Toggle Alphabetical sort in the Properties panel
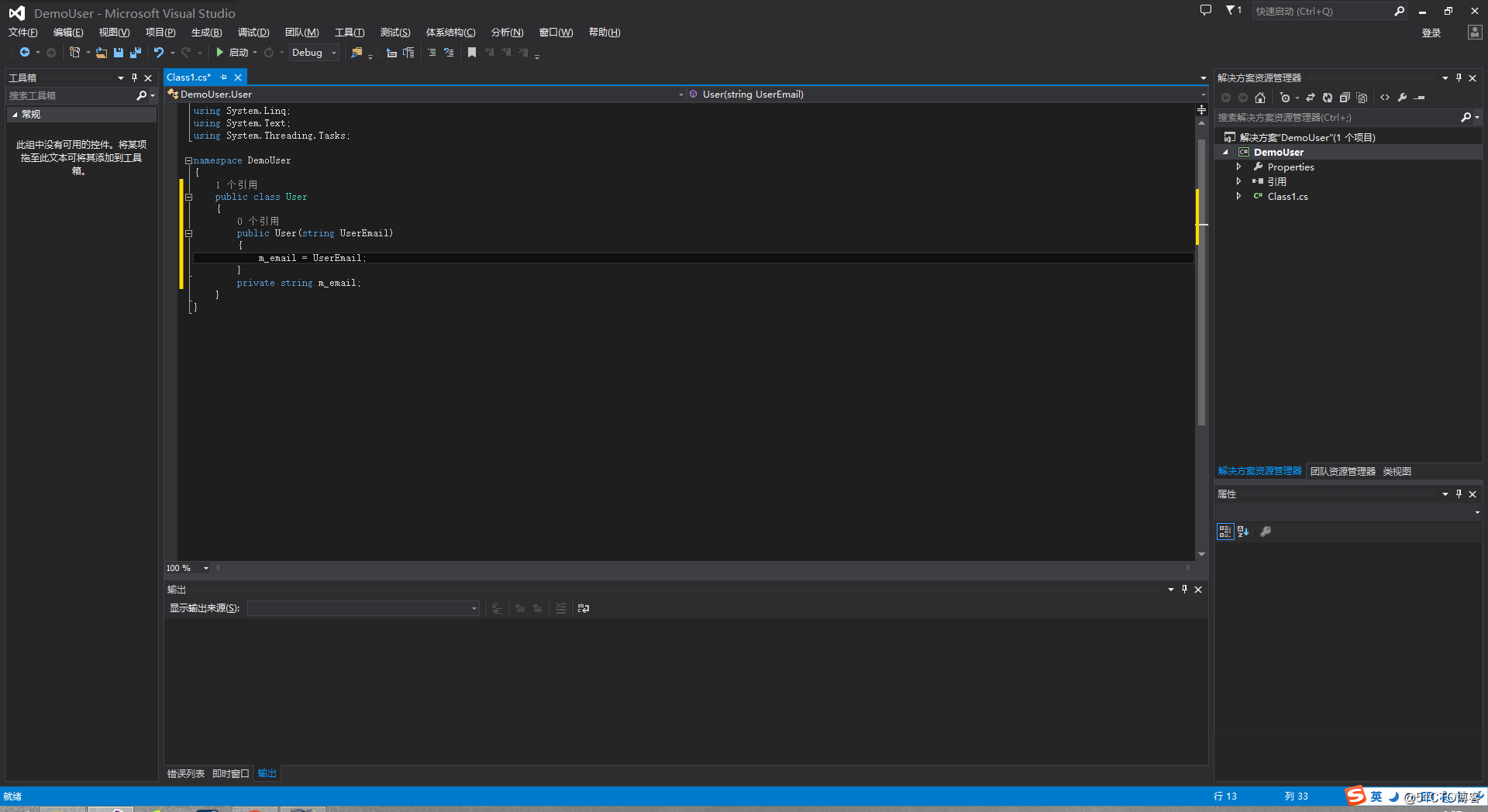This screenshot has width=1488, height=812. 1243,532
